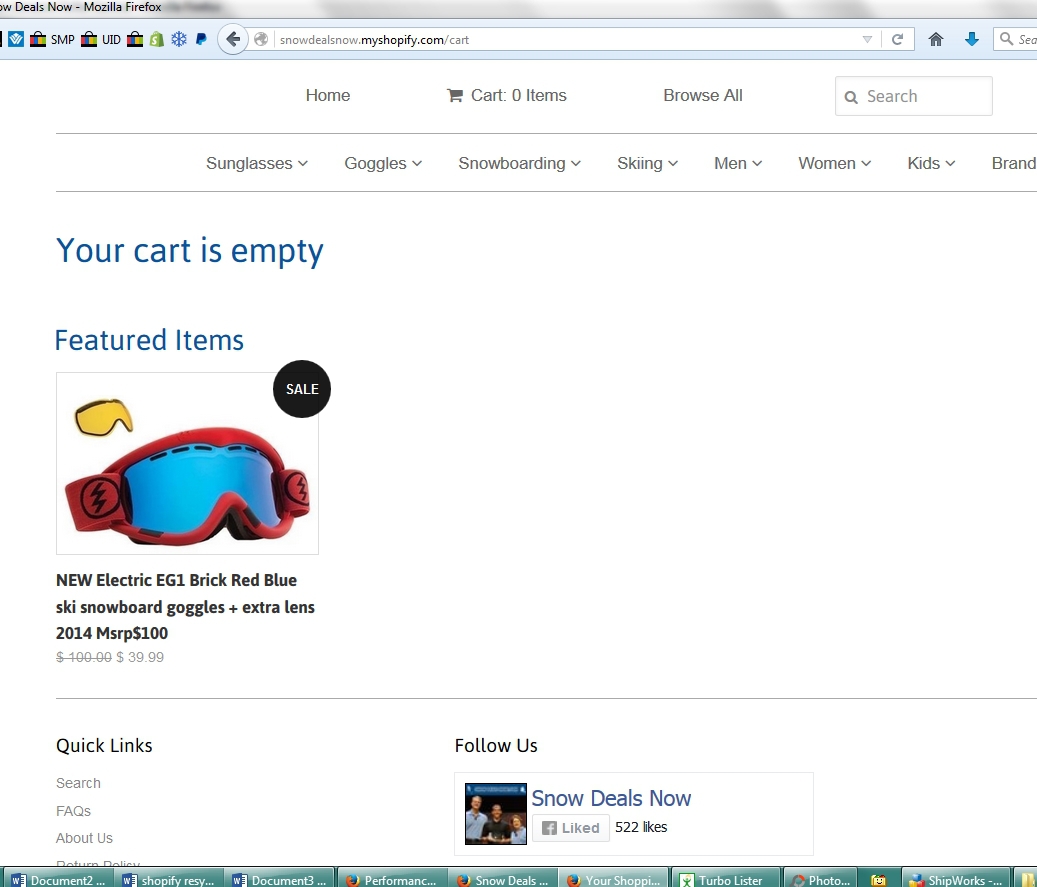
Task: Click the Facebook Liked button
Action: [x=571, y=828]
